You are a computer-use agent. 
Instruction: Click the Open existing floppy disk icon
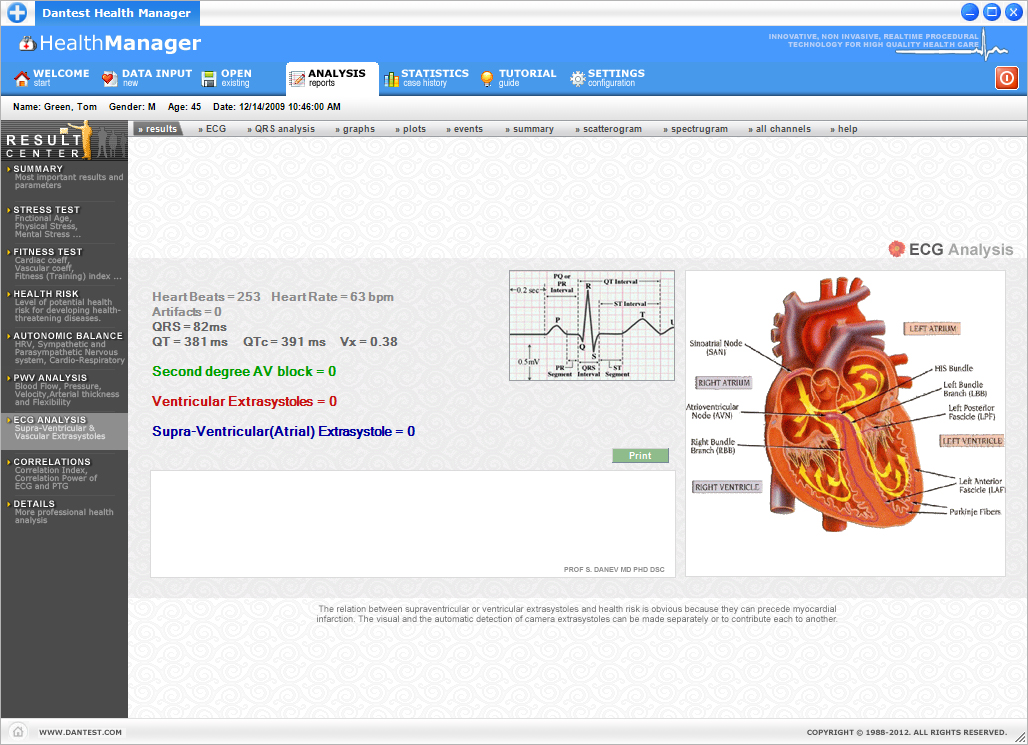[209, 79]
